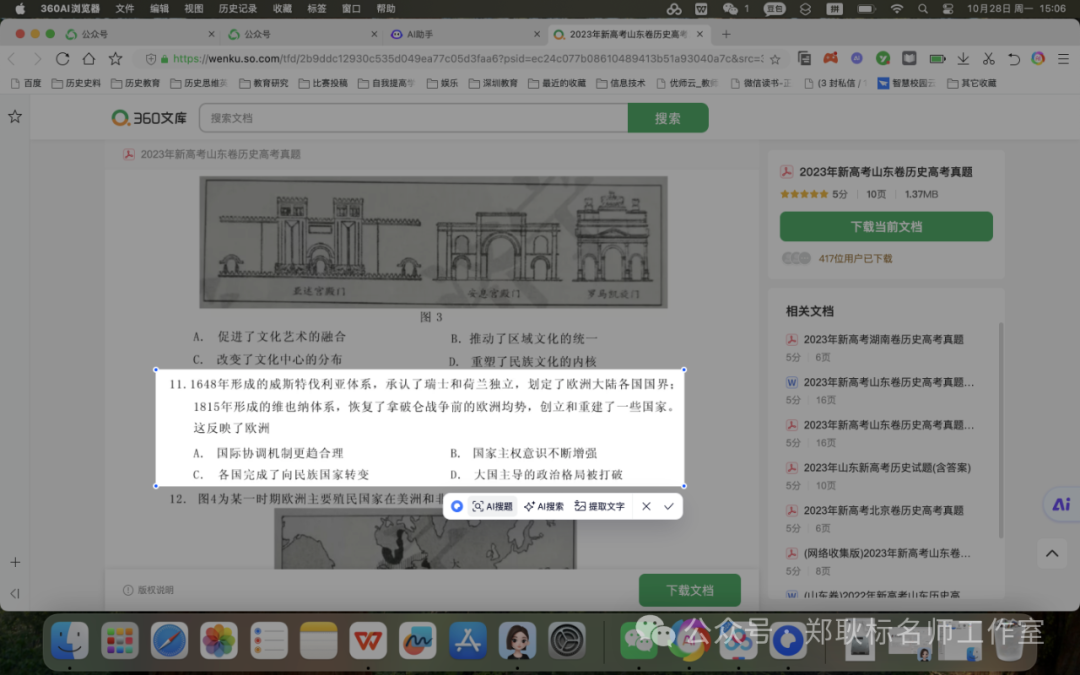The height and width of the screenshot is (675, 1080).
Task: Click the 下载当前文档 button
Action: point(886,227)
